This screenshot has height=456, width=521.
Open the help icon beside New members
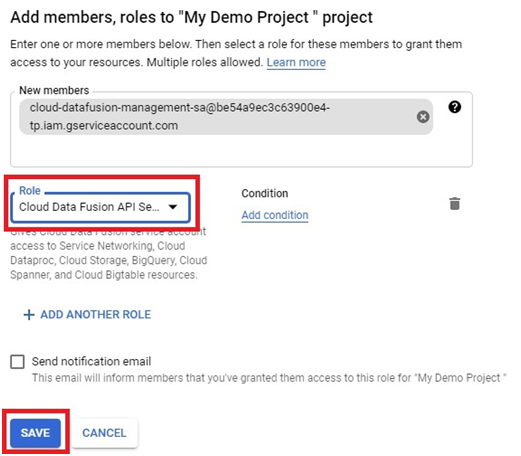click(x=455, y=107)
